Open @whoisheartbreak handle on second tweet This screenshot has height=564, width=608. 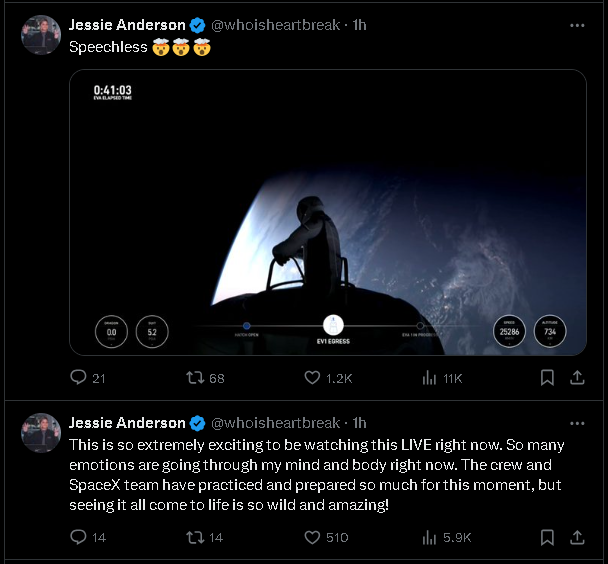tap(275, 423)
